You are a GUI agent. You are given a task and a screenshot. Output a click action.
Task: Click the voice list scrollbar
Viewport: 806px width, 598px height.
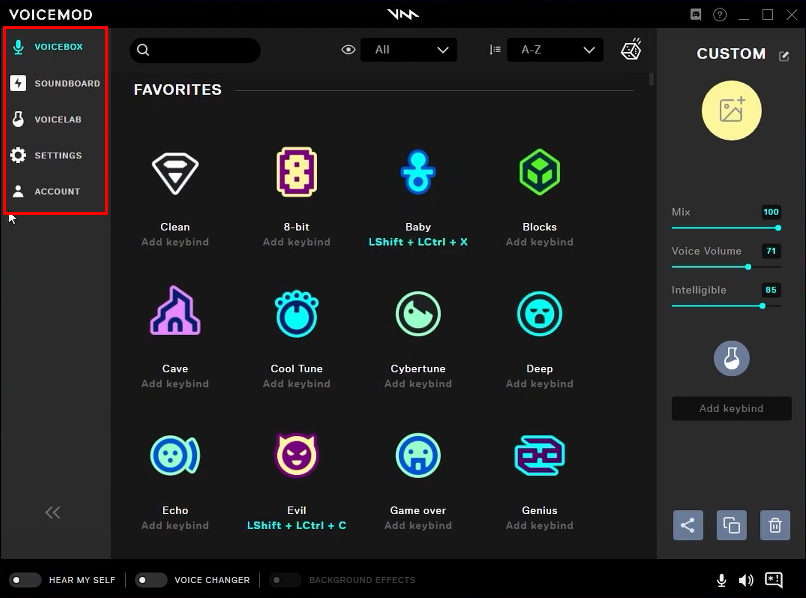[651, 79]
